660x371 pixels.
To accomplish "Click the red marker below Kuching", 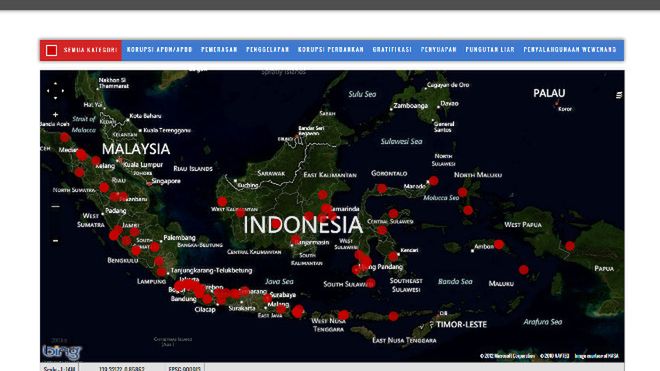I will coord(222,201).
